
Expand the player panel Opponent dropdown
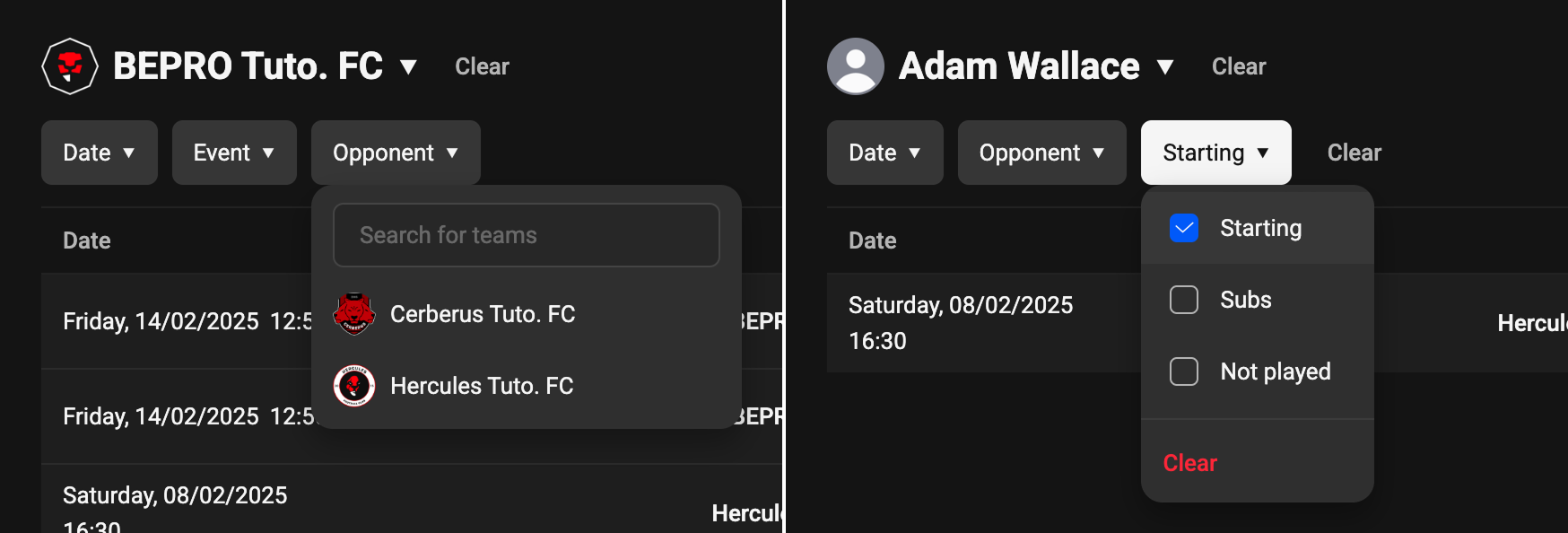[1041, 153]
